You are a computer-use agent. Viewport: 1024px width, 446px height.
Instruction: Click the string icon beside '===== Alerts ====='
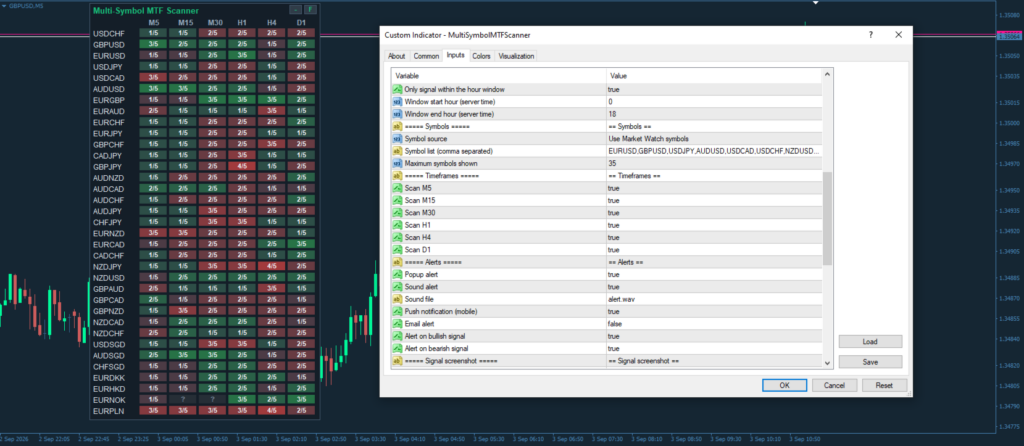(397, 263)
